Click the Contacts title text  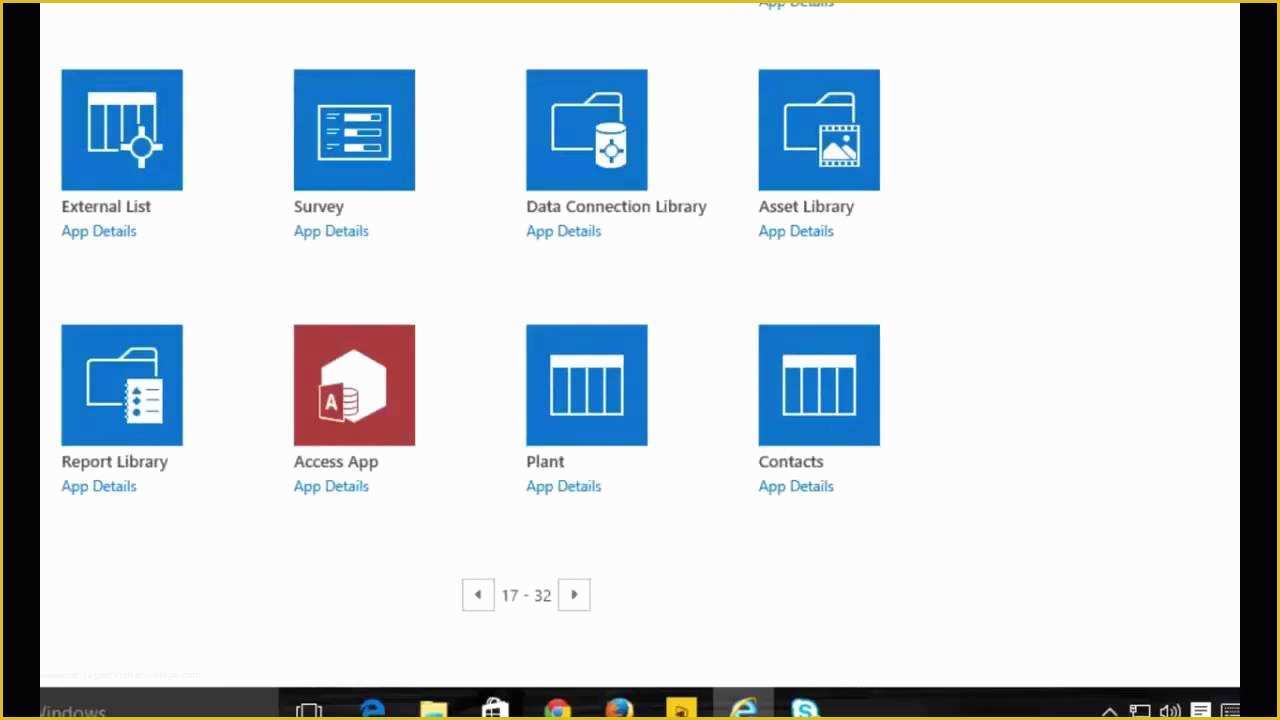point(791,462)
